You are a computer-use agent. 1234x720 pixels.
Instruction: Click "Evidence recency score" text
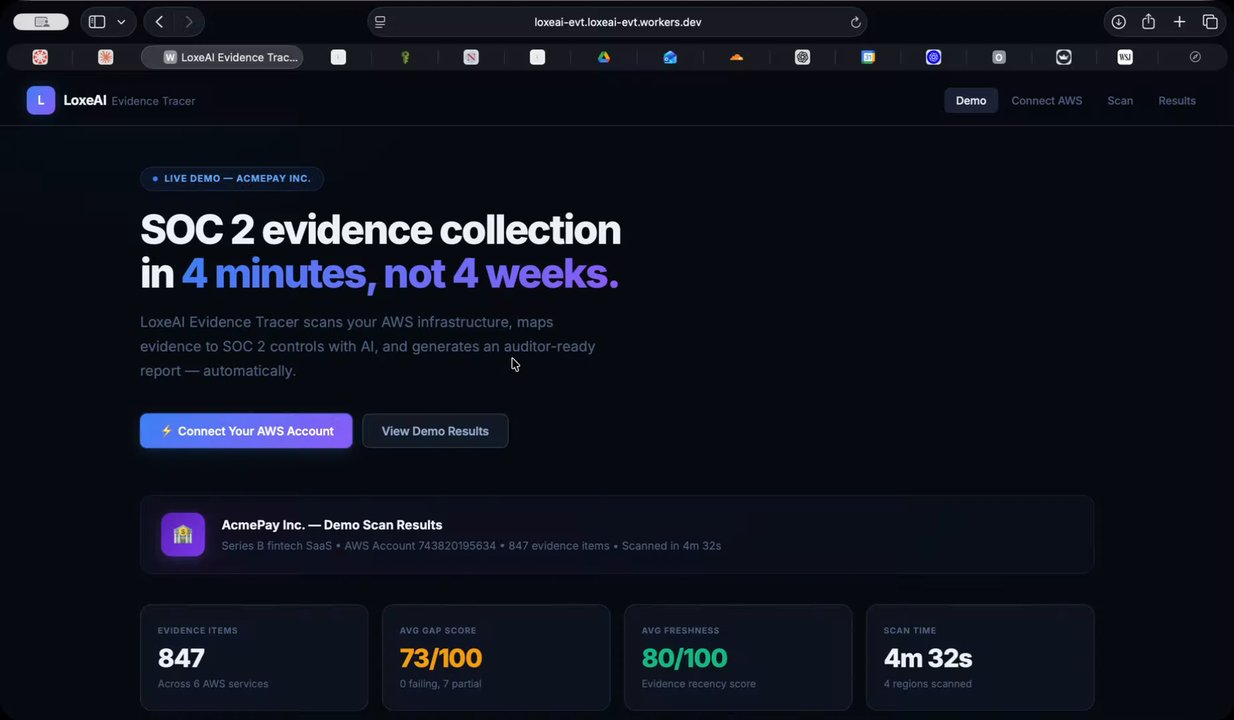pos(699,684)
